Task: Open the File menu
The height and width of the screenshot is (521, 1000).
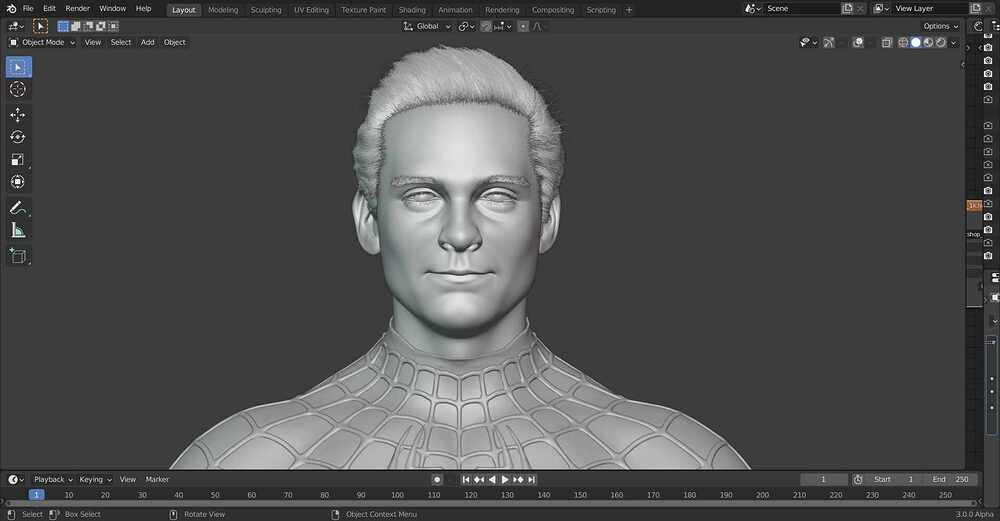Action: (x=28, y=9)
